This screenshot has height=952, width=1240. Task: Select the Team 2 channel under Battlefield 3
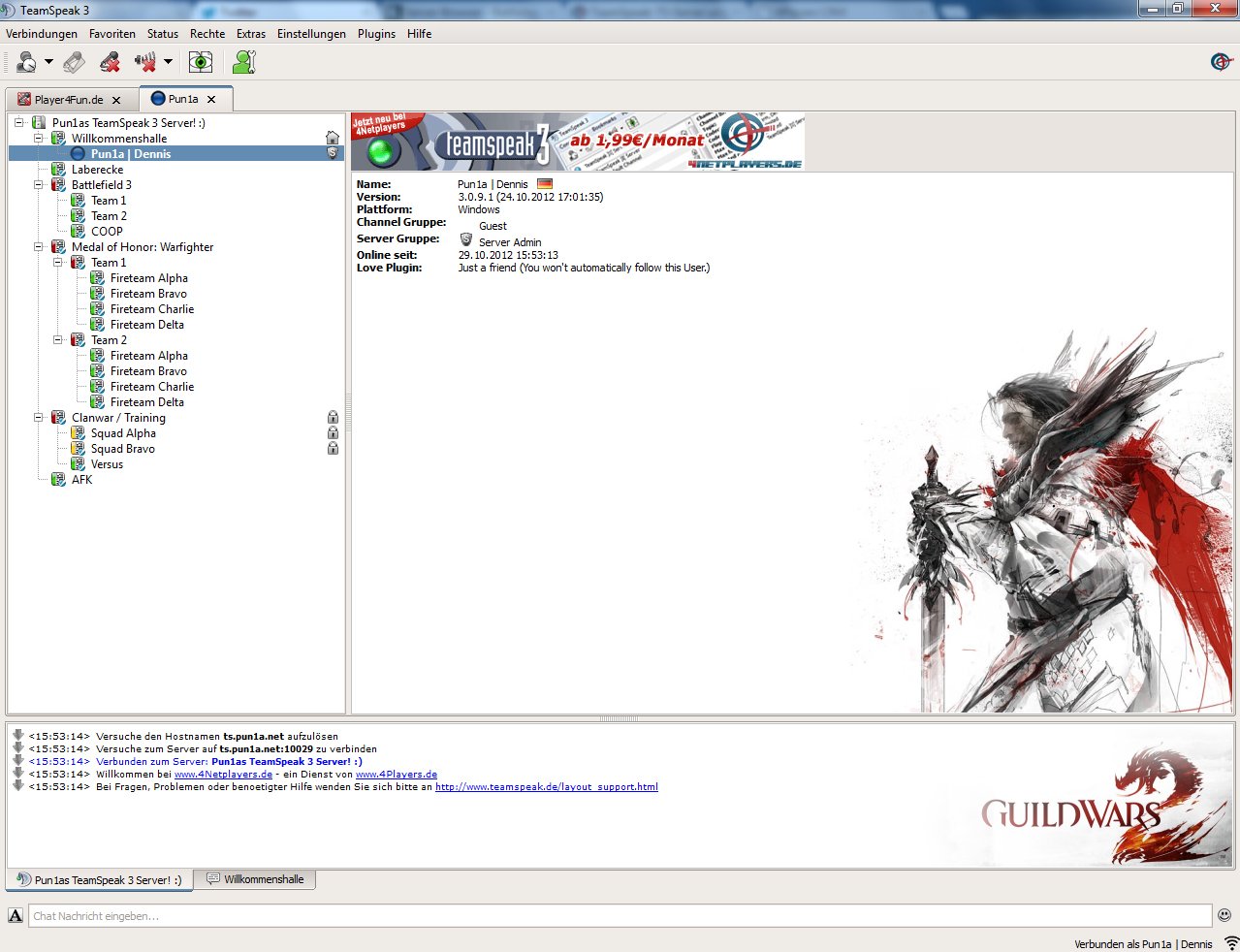click(x=109, y=216)
